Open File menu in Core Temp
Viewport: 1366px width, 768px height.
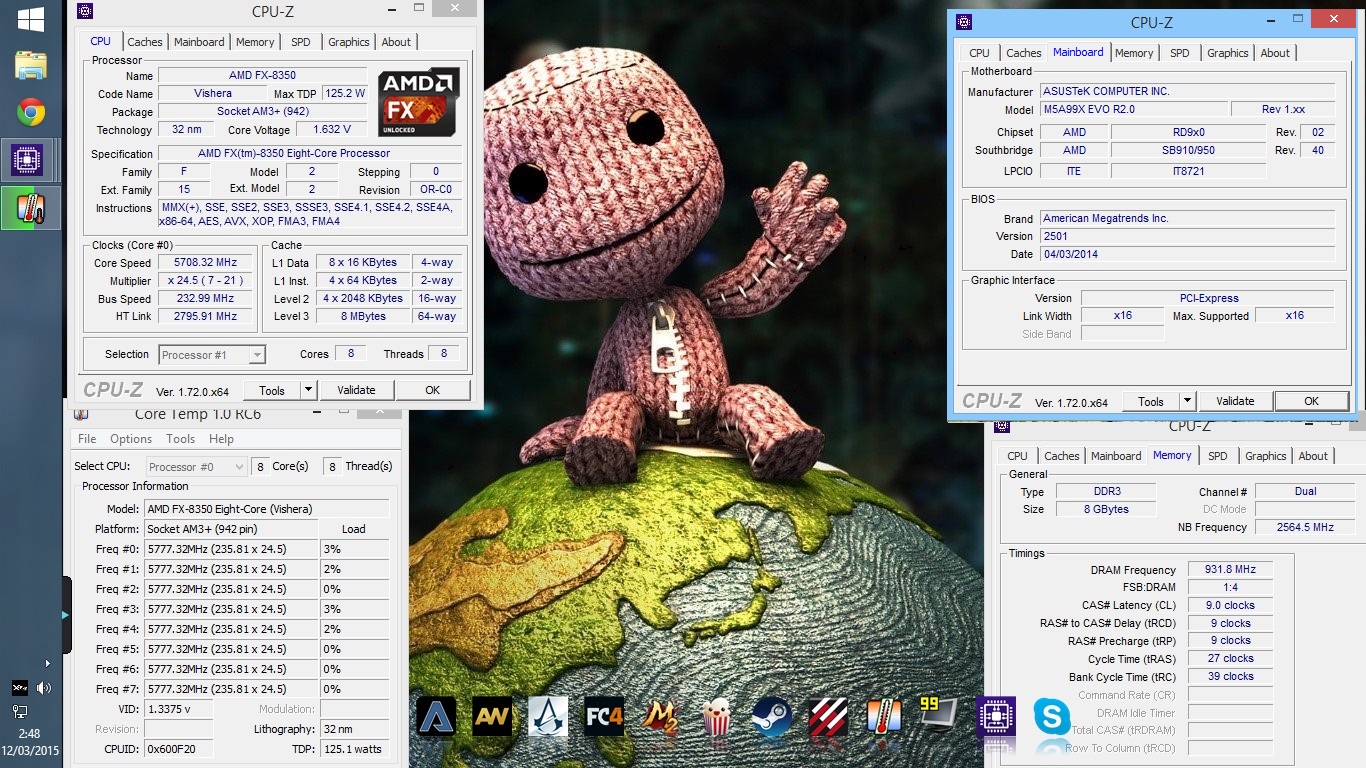click(87, 439)
